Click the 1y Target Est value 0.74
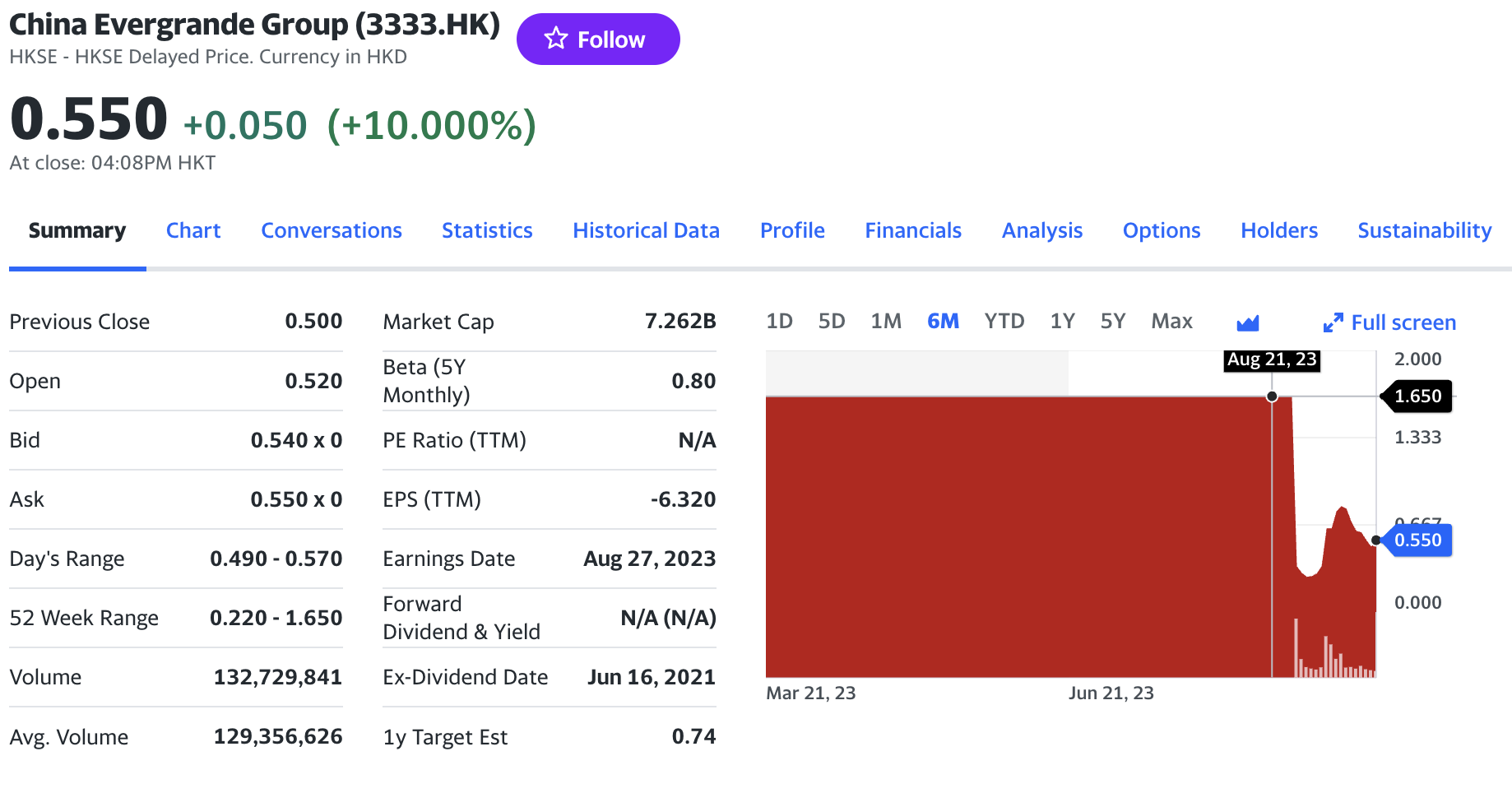This screenshot has height=793, width=1512. point(693,736)
